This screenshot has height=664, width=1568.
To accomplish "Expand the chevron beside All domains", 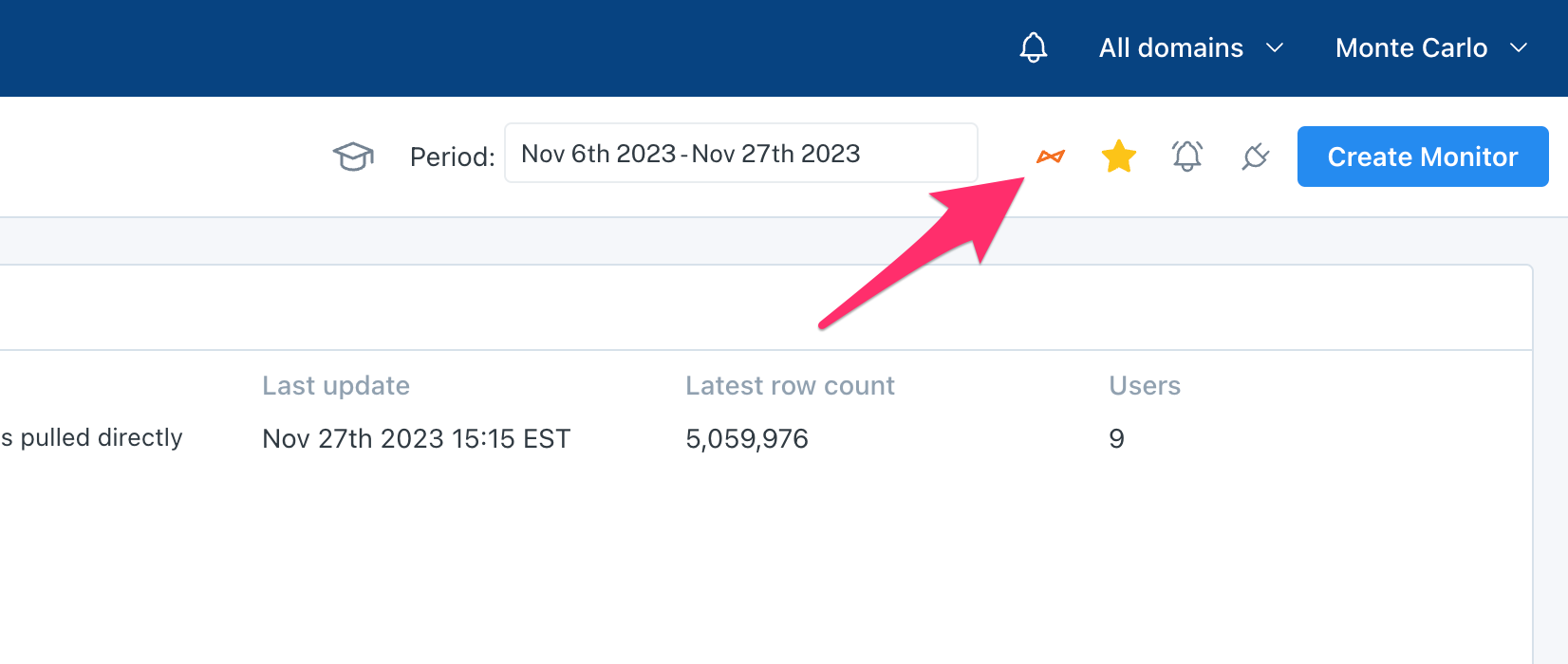I will [1276, 48].
